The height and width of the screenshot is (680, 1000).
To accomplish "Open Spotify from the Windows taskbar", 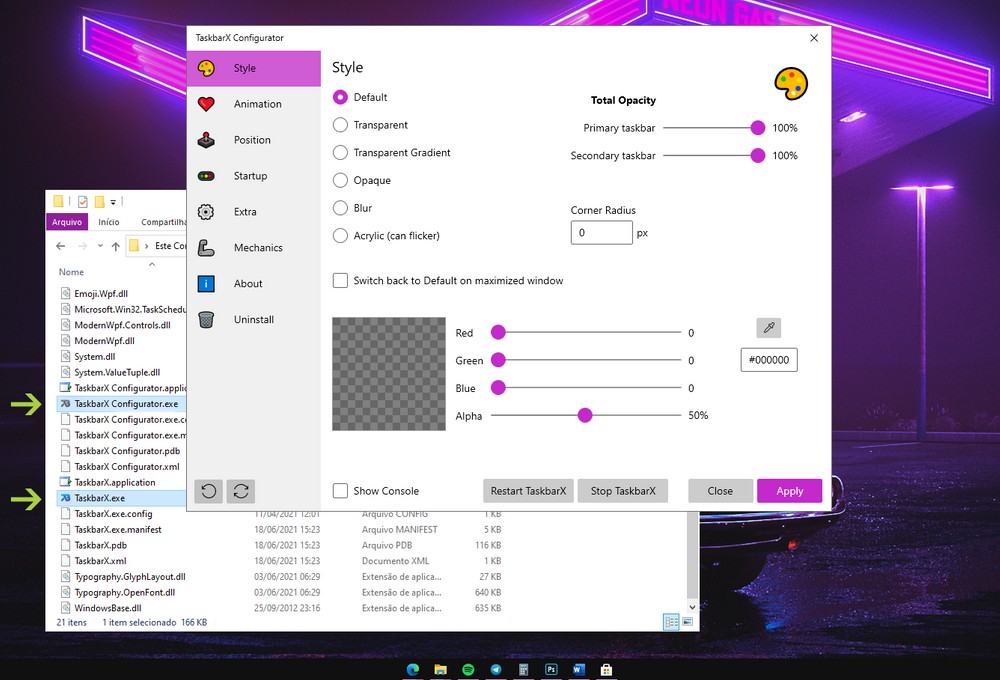I will tap(468, 669).
